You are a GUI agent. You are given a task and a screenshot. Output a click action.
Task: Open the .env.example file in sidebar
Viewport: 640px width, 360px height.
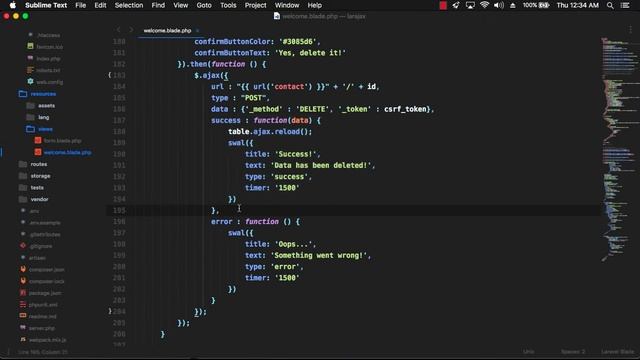tap(45, 223)
